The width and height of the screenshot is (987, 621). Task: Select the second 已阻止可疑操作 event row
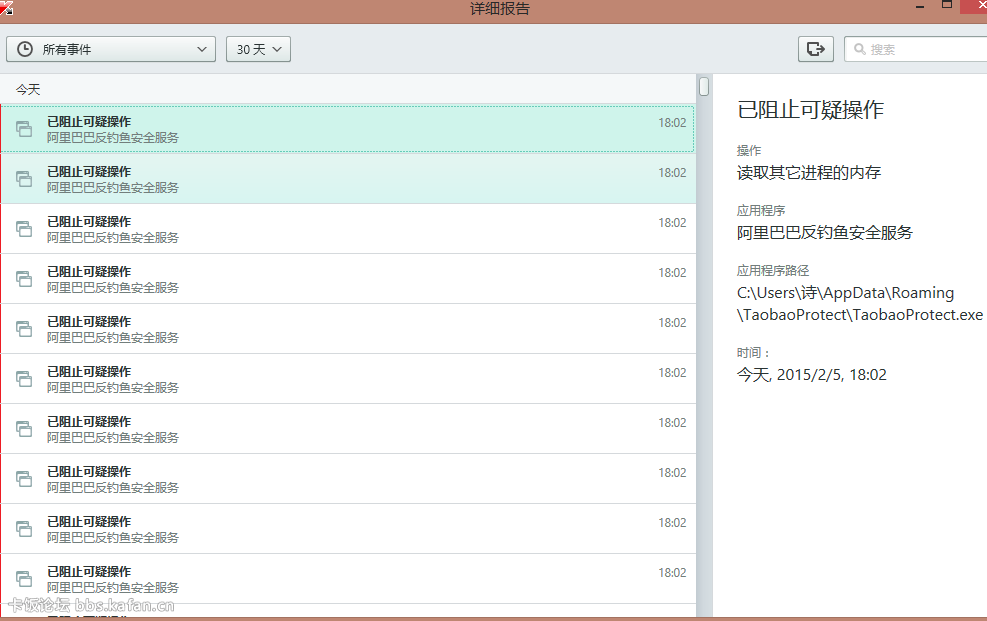pos(347,179)
